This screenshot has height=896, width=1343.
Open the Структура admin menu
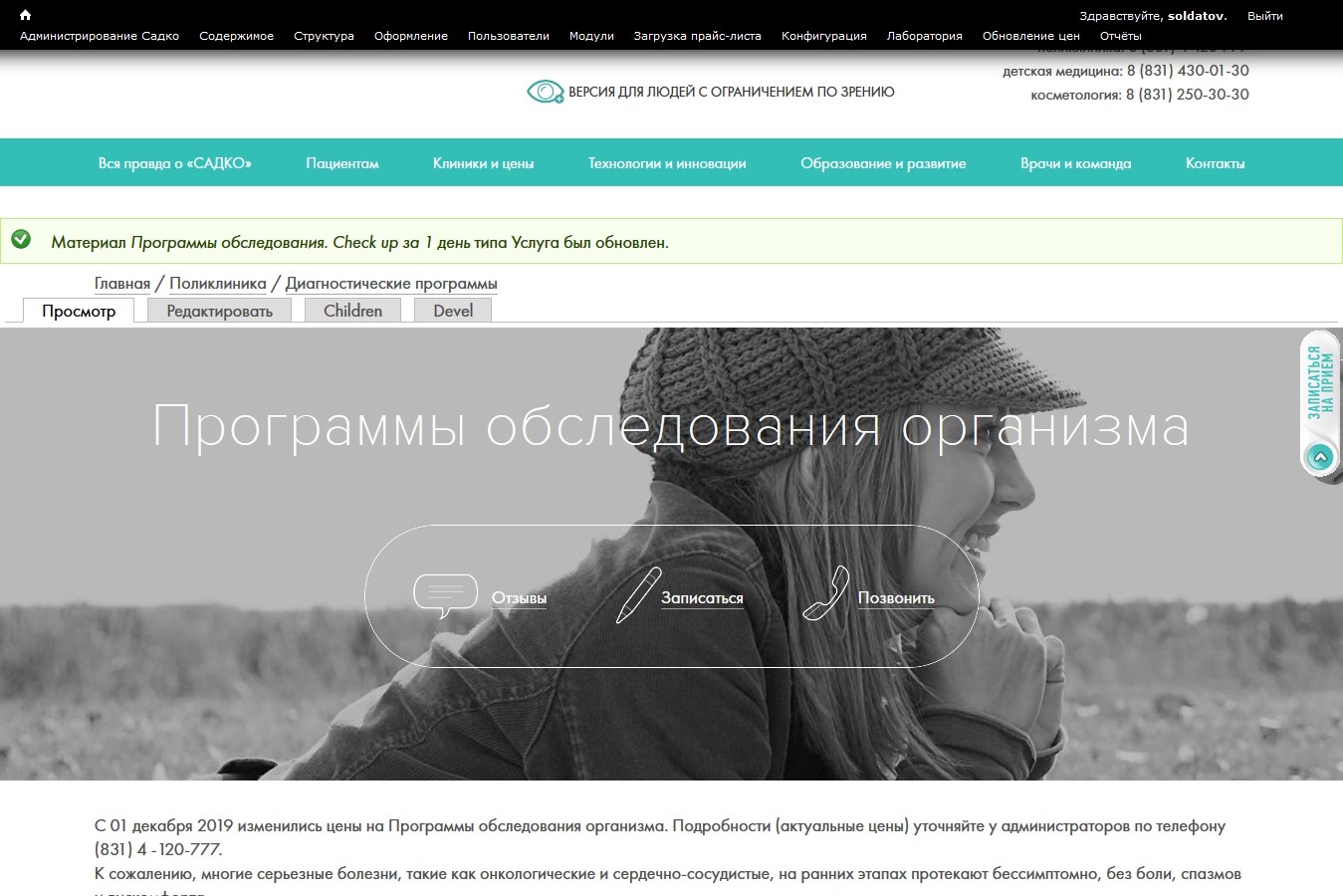point(324,36)
